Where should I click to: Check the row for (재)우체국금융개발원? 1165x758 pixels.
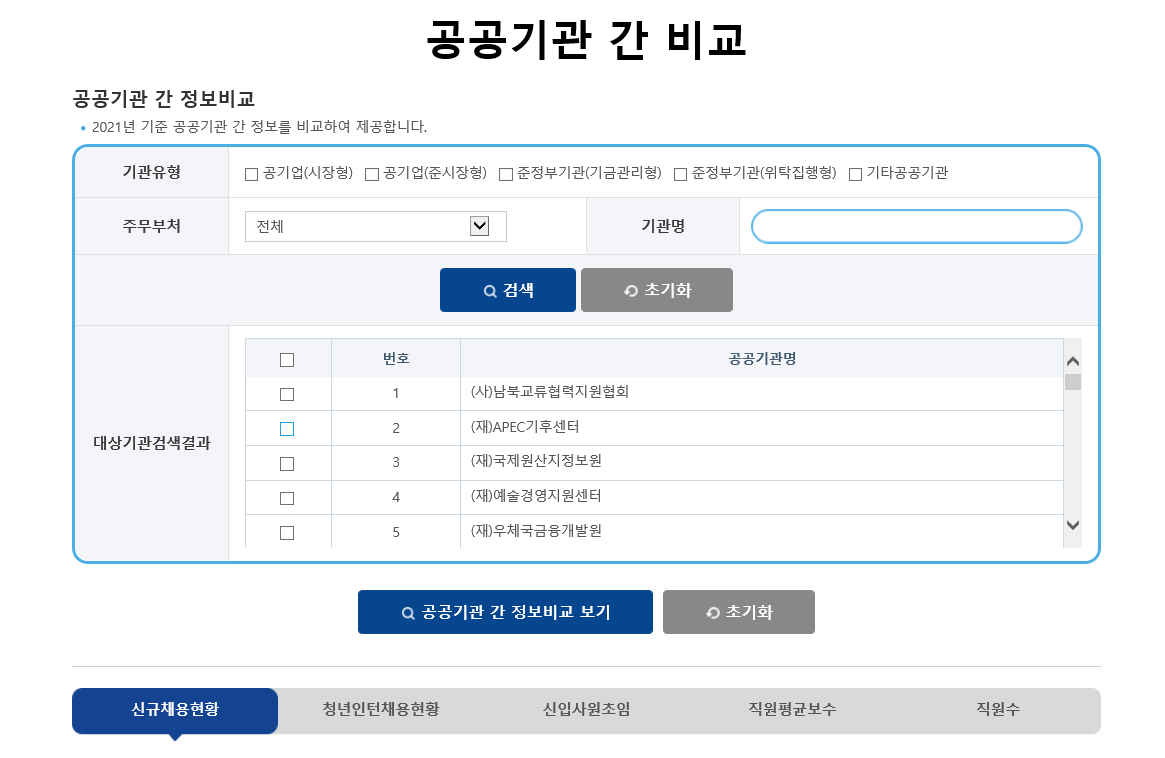(286, 532)
